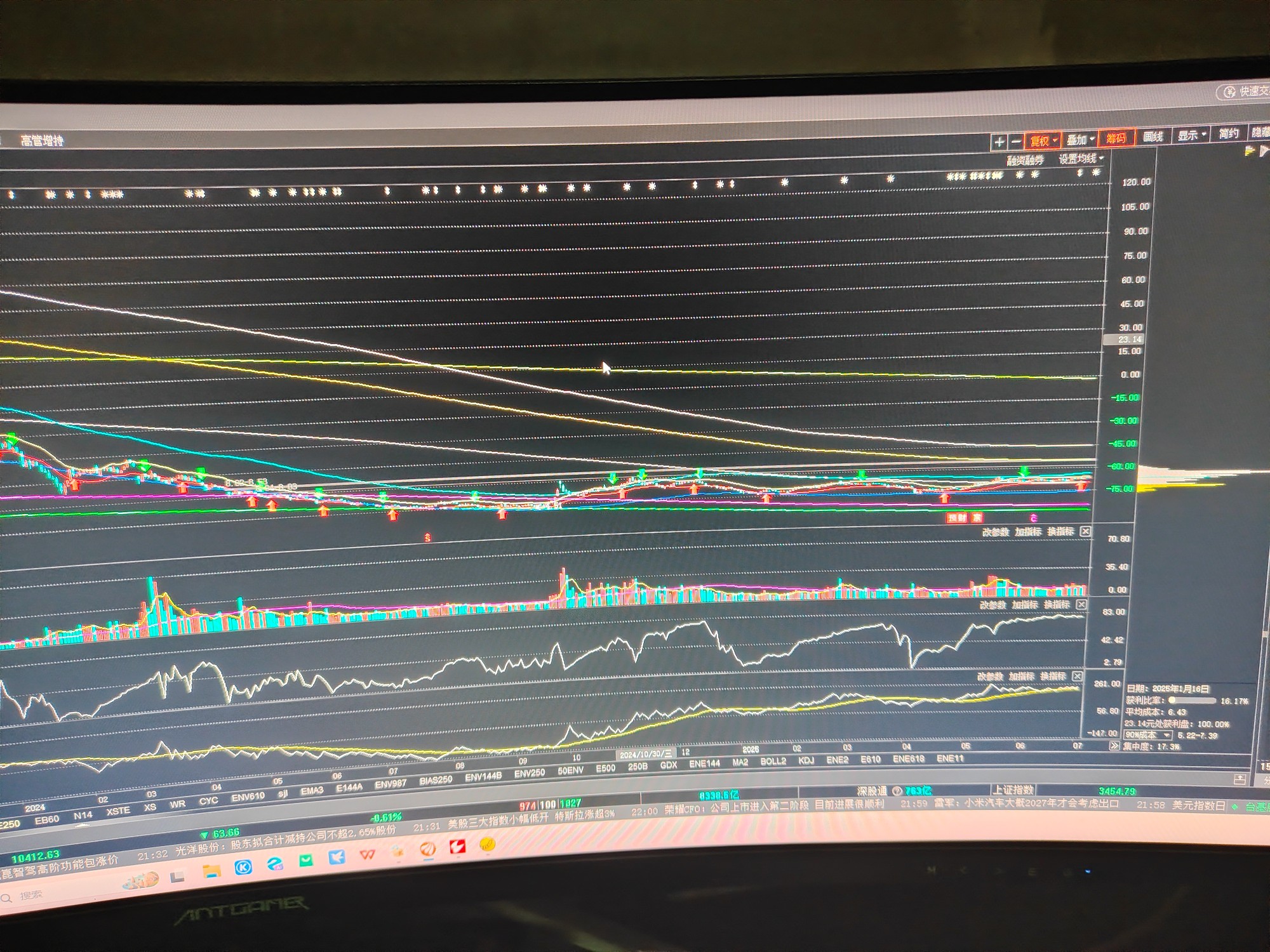
Task: Open File Explorer from the taskbar
Action: [211, 872]
